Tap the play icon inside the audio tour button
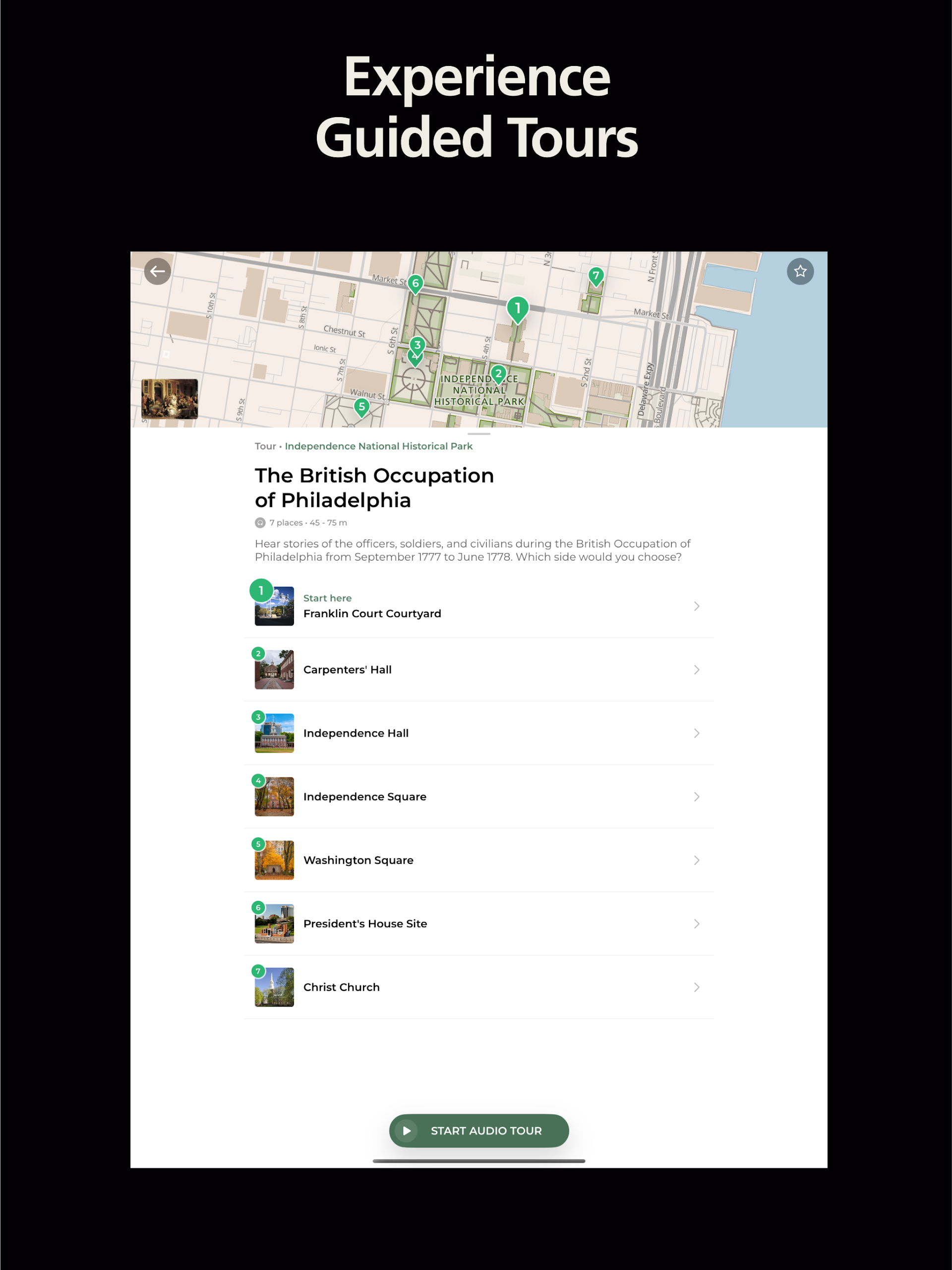The height and width of the screenshot is (1270, 952). pos(408,1131)
